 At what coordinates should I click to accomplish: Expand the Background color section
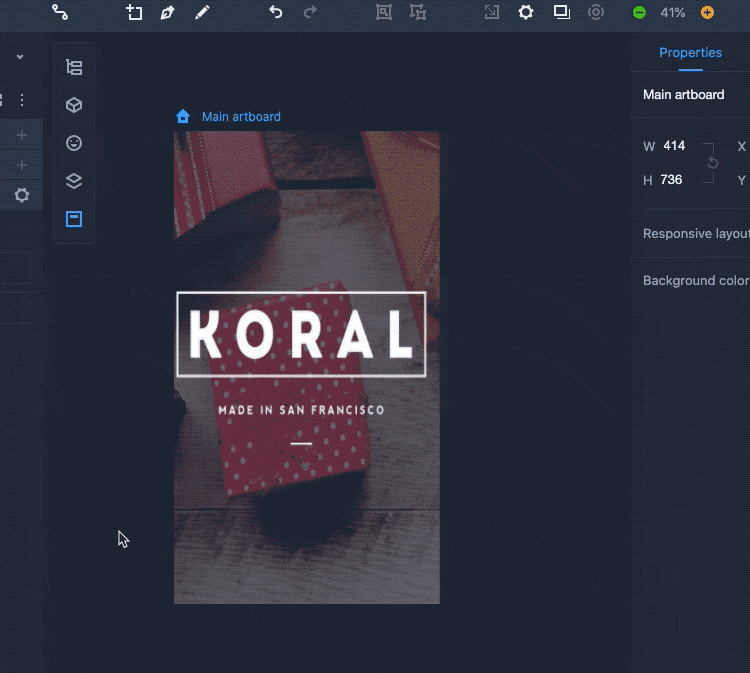[x=696, y=280]
